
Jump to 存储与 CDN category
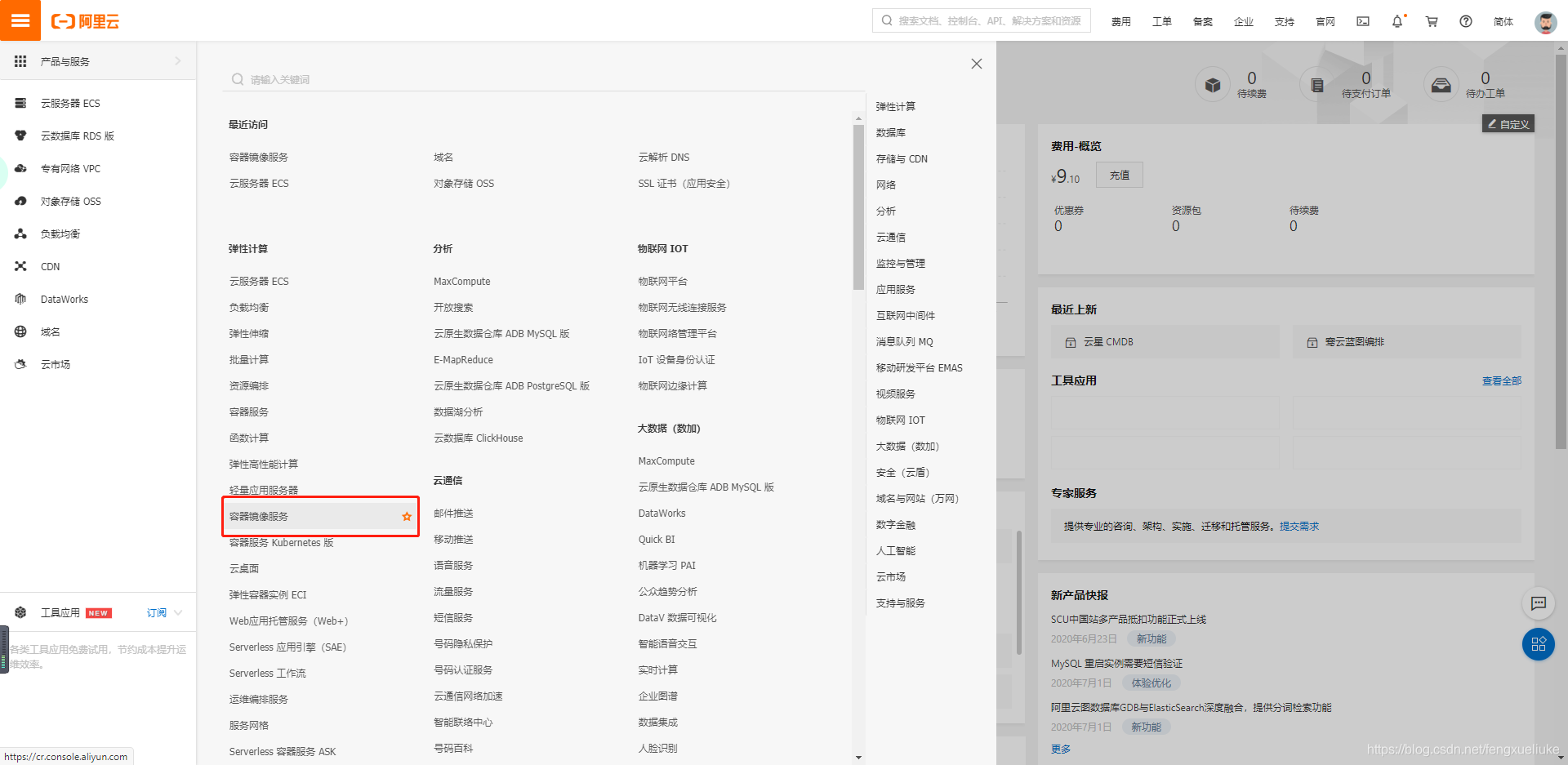[902, 158]
